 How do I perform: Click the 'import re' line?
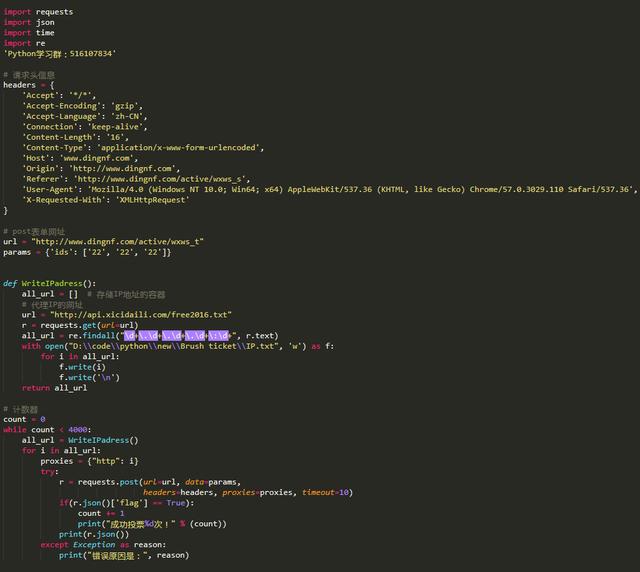pyautogui.click(x=24, y=43)
